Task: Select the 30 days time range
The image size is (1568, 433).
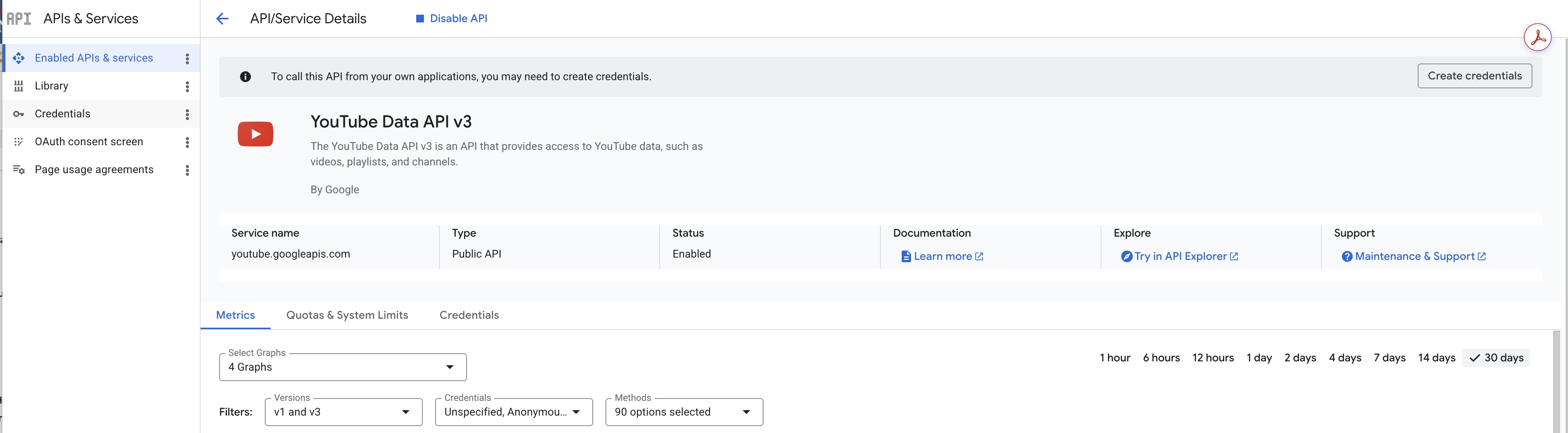Action: coord(1496,358)
